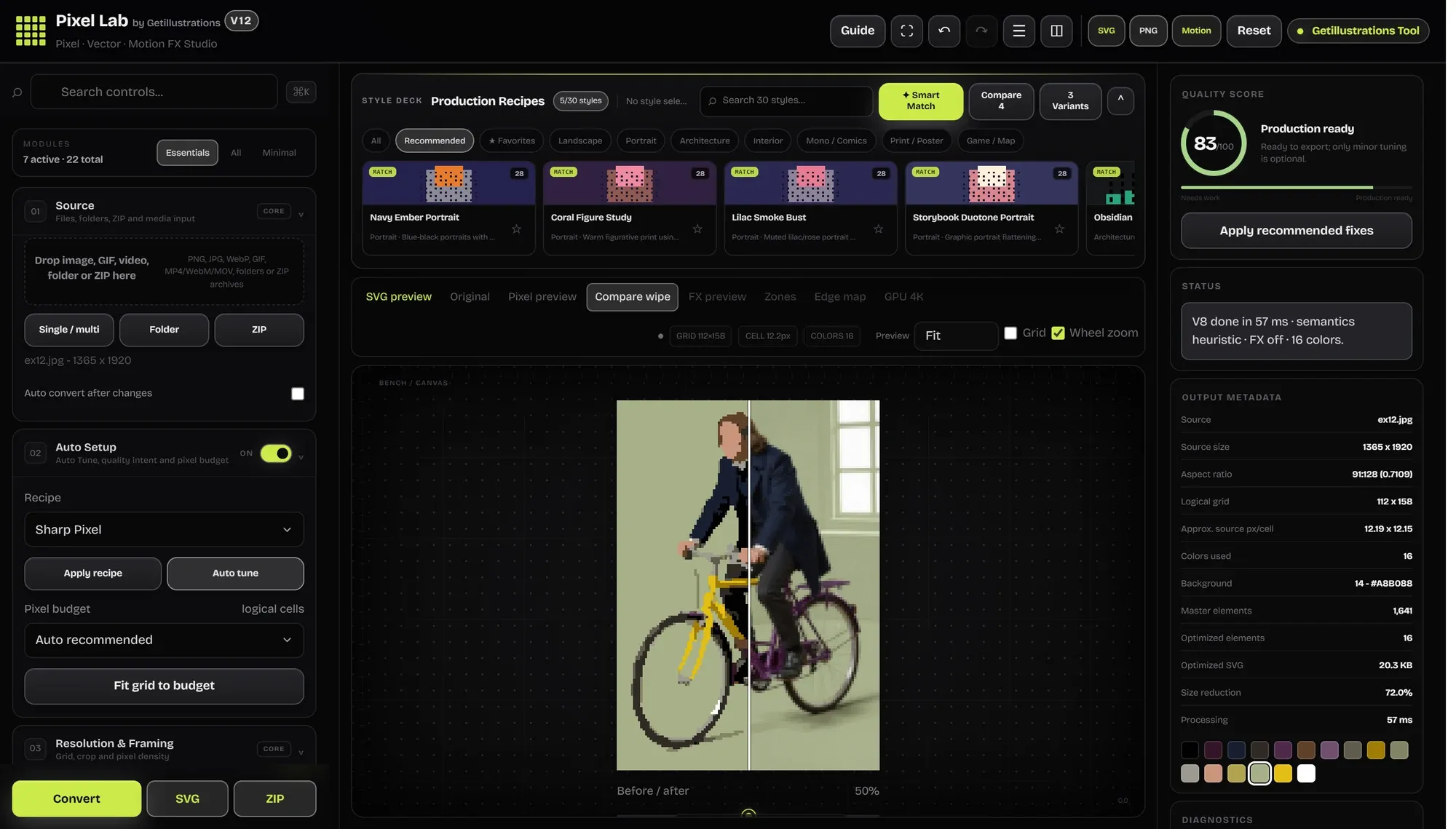
Task: Toggle the split panel layout icon
Action: coord(1056,31)
